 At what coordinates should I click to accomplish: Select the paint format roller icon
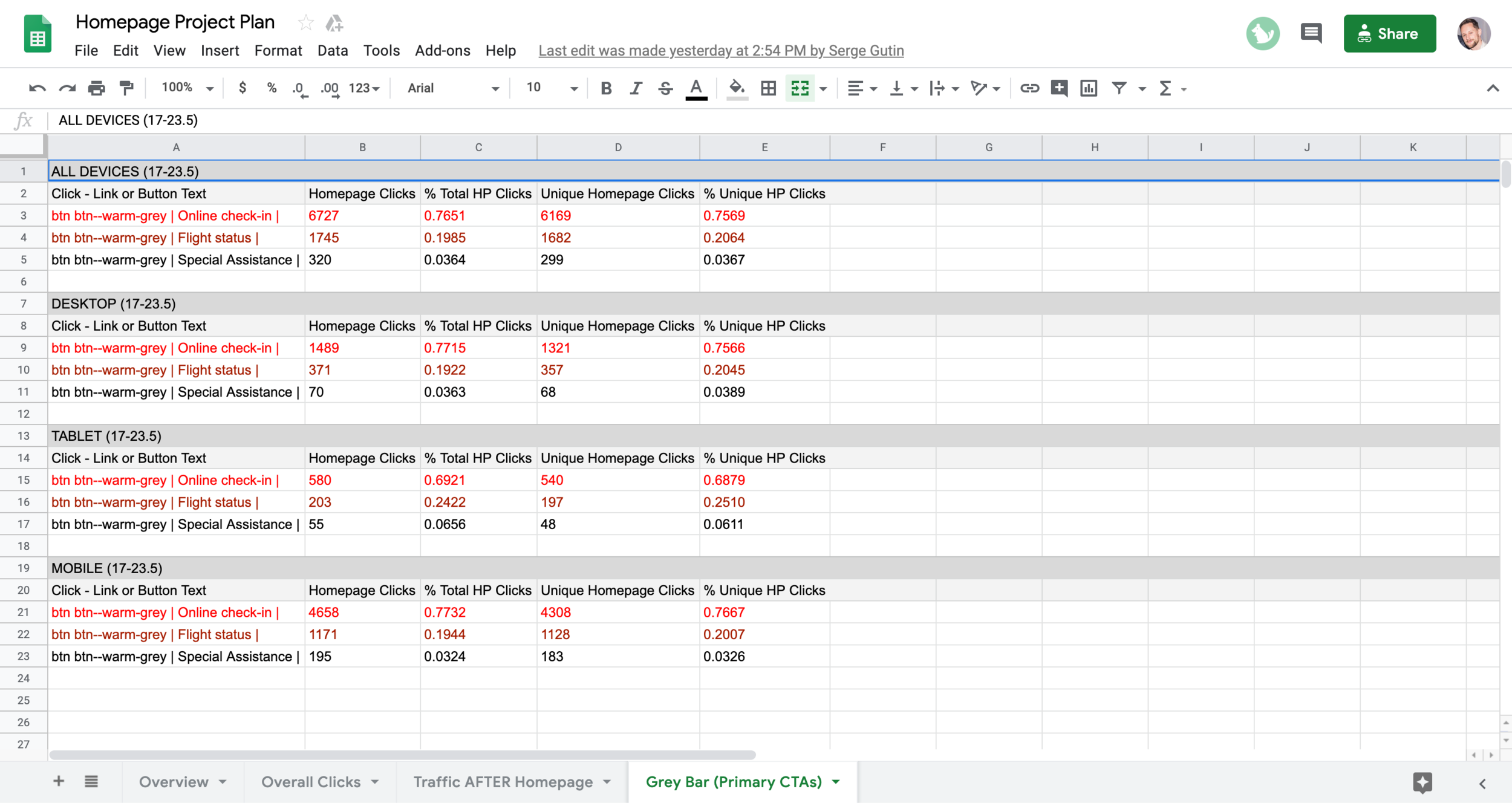126,88
